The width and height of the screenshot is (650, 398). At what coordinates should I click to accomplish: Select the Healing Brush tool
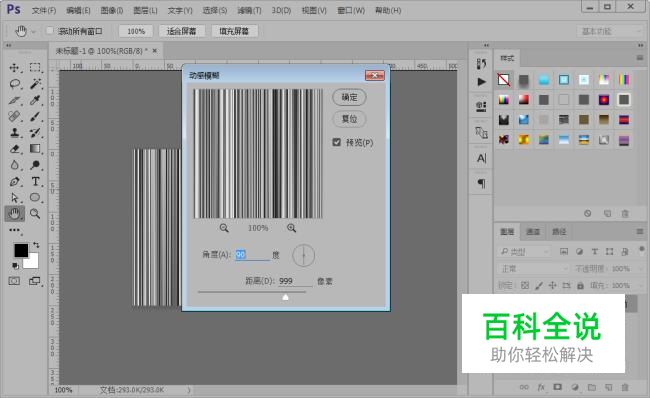click(15, 116)
